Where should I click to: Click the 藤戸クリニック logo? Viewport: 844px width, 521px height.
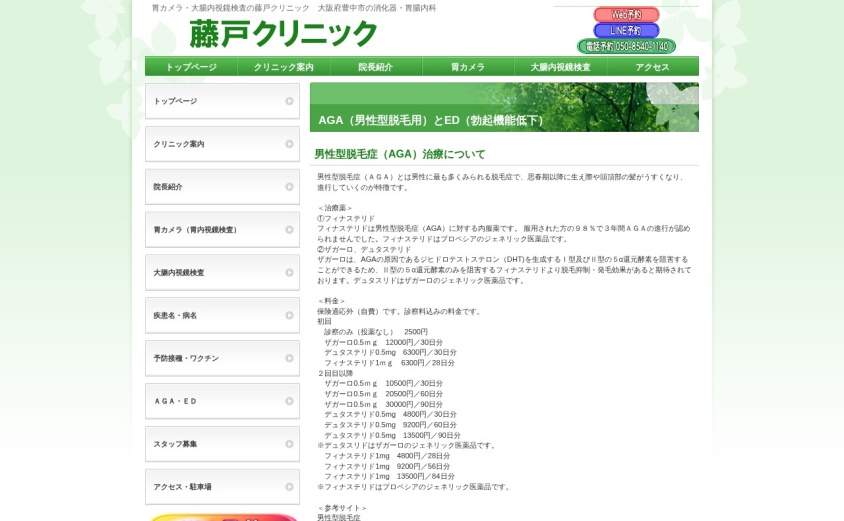coord(283,34)
